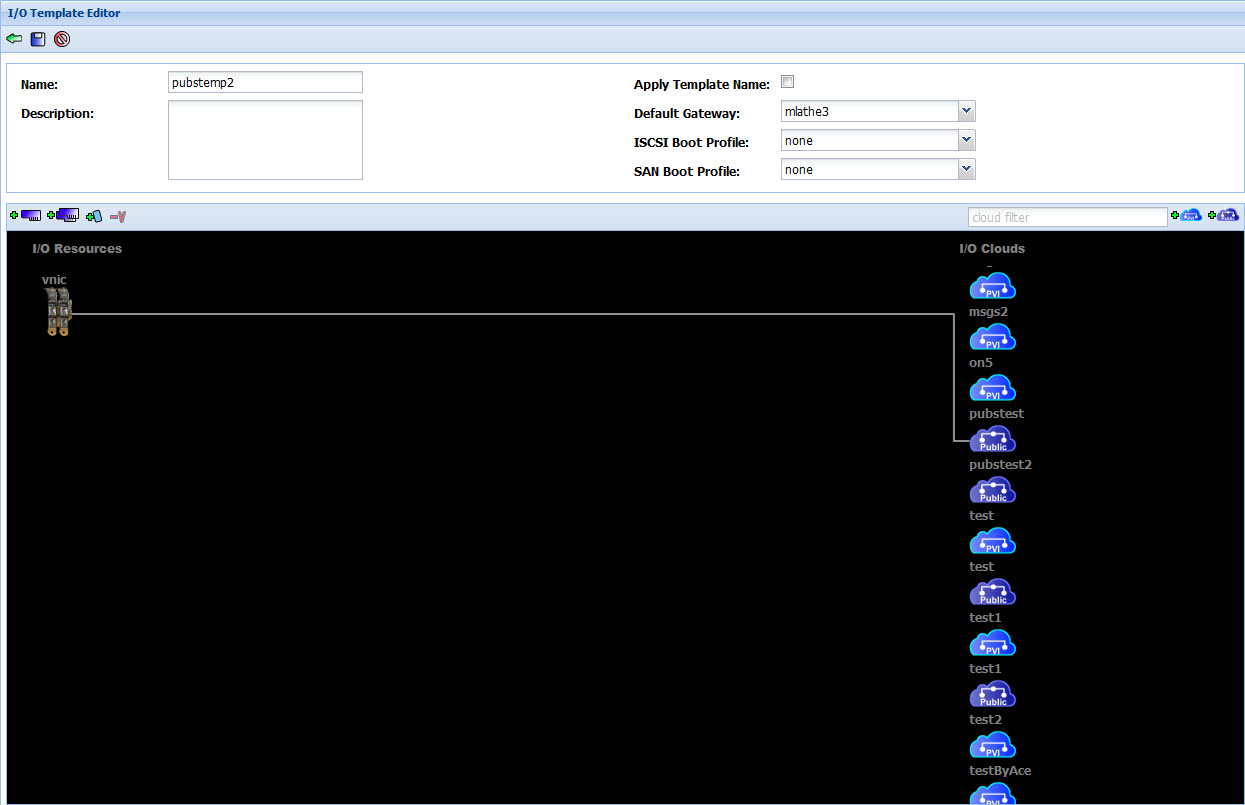Click the third add-resource icon with blue card

point(94,215)
